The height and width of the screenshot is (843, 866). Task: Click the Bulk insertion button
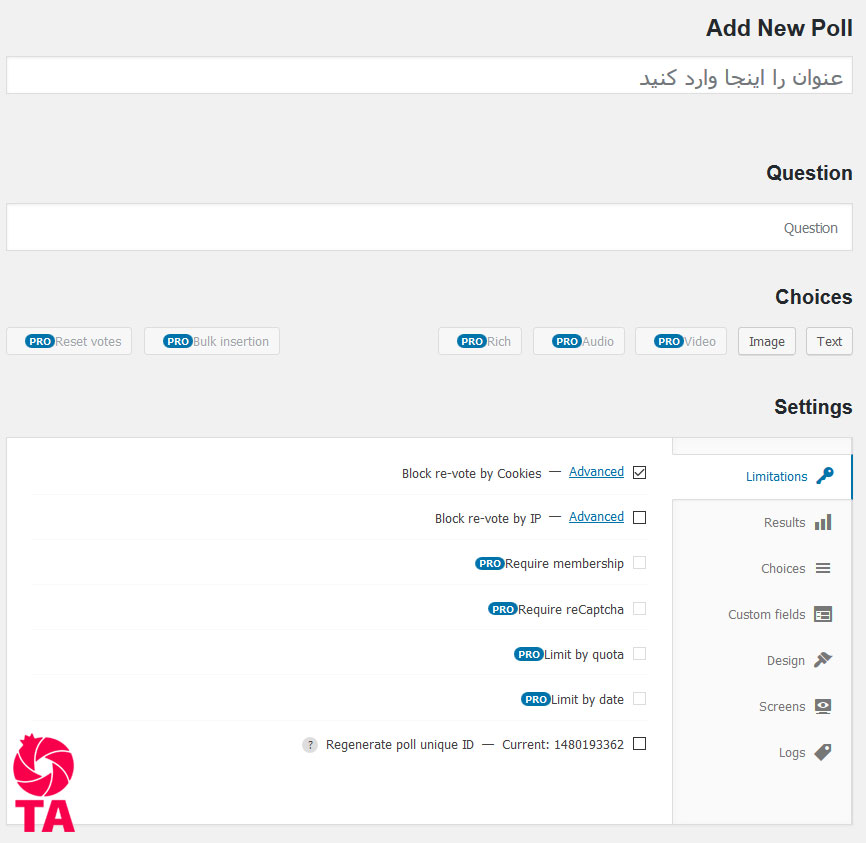212,341
